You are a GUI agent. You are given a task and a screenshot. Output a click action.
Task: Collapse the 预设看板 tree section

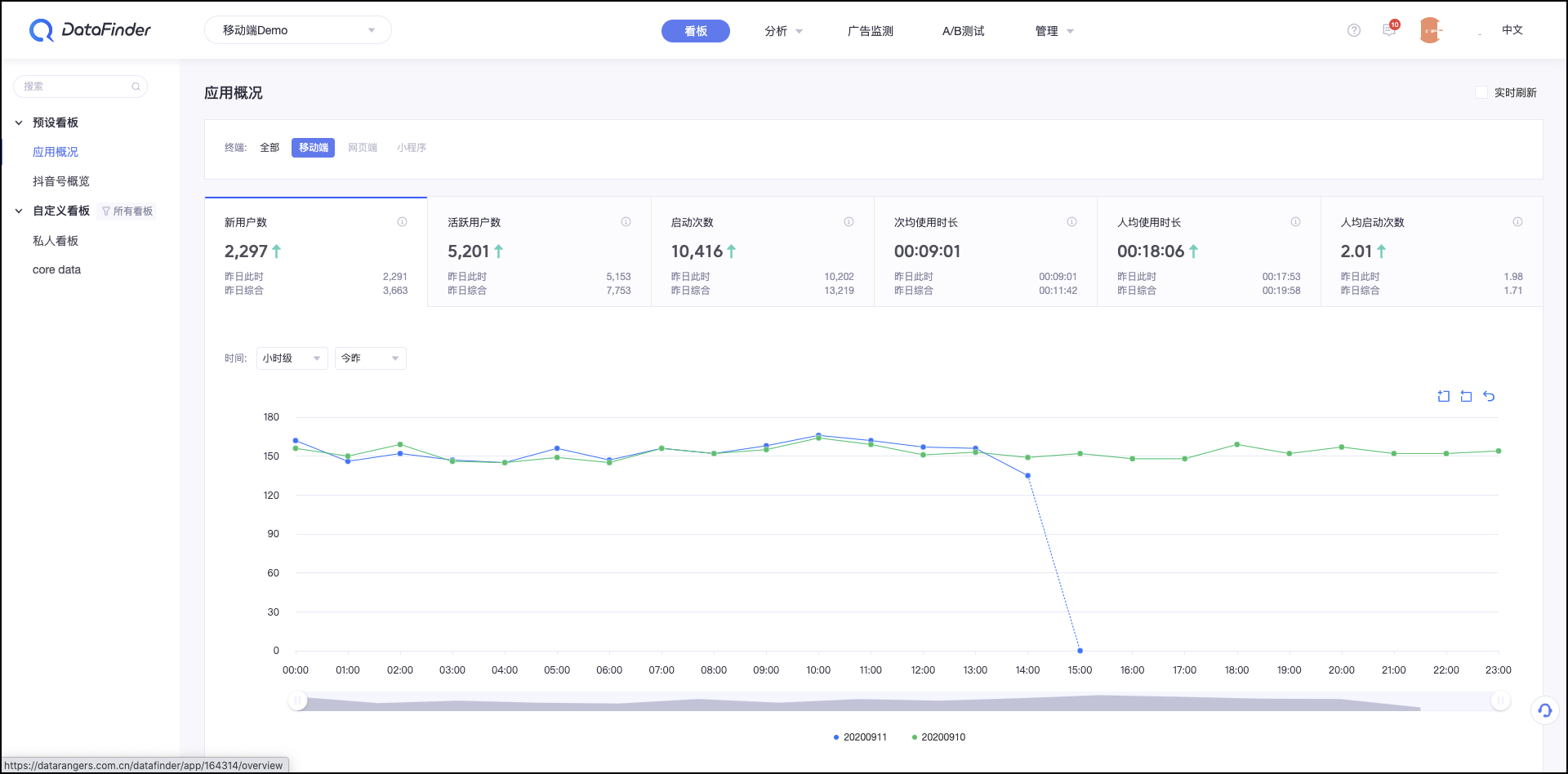[x=19, y=122]
